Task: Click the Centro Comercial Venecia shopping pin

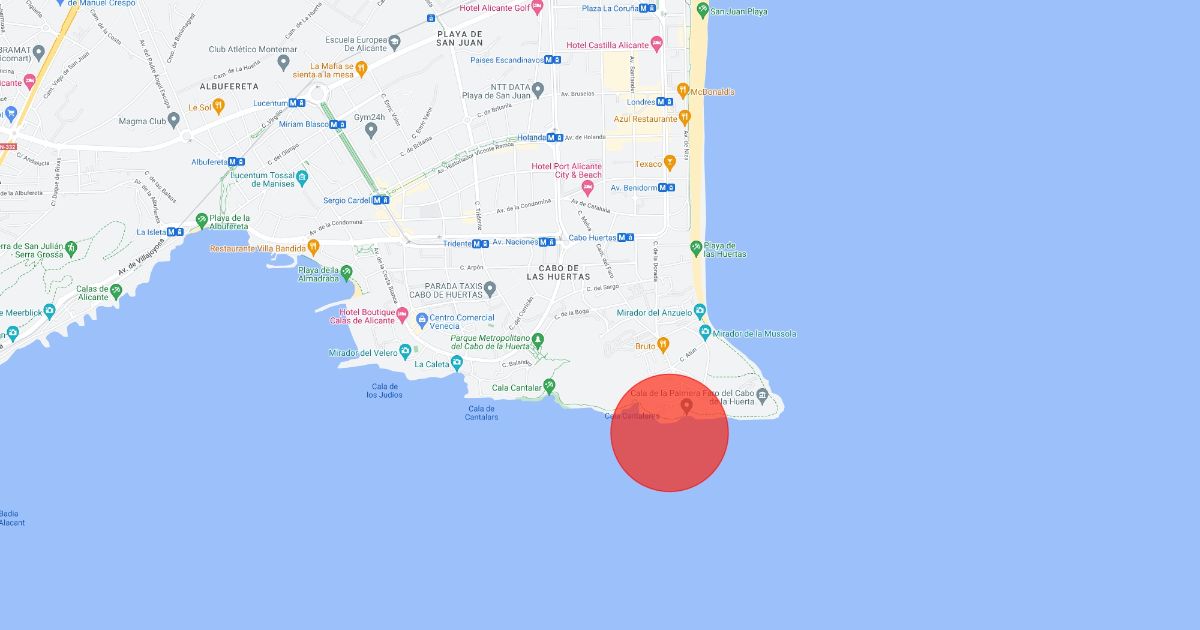Action: point(421,321)
